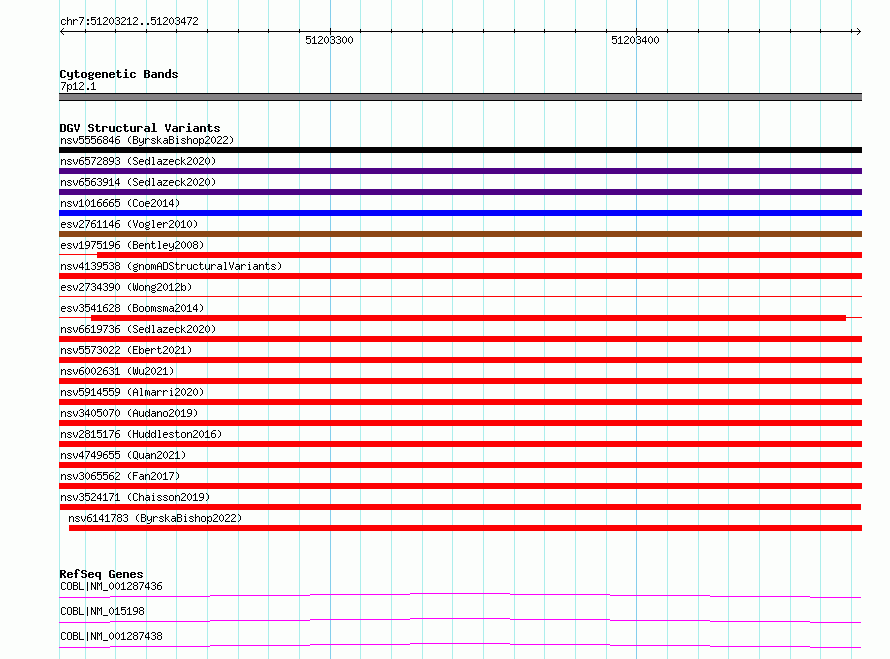Viewport: 890px width, 659px height.
Task: Select the Cytogenetic Bands track title
Action: point(119,74)
